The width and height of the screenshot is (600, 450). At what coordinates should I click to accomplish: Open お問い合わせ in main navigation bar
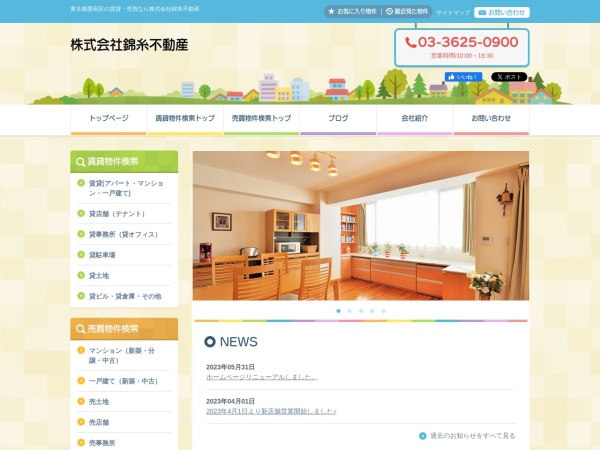pyautogui.click(x=491, y=118)
